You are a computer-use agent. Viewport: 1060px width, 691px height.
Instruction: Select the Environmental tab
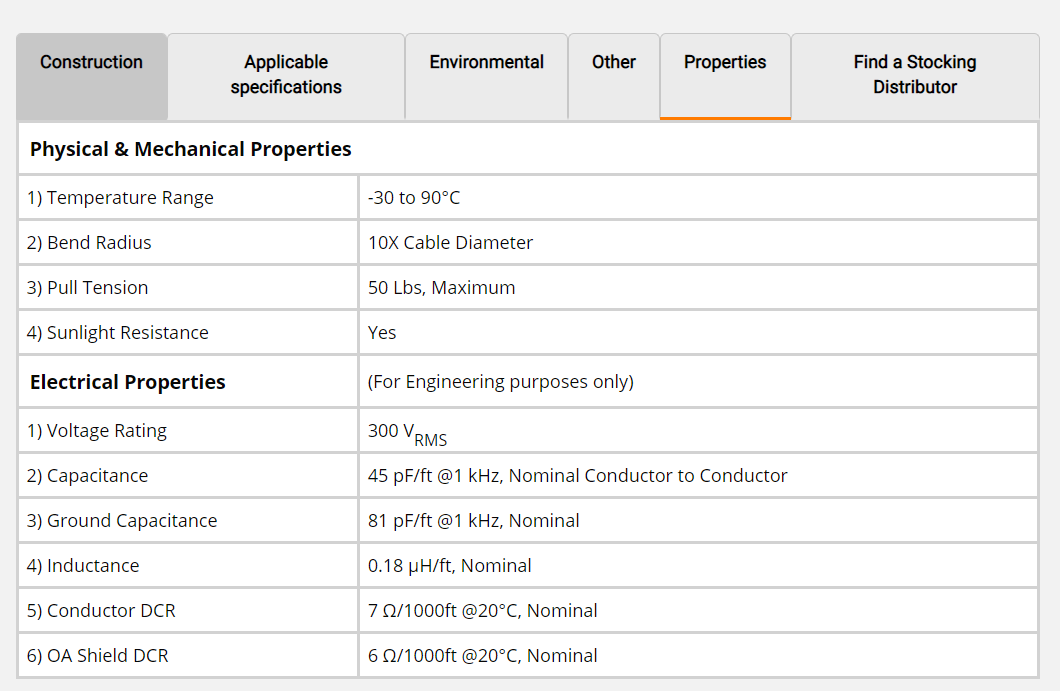point(486,63)
